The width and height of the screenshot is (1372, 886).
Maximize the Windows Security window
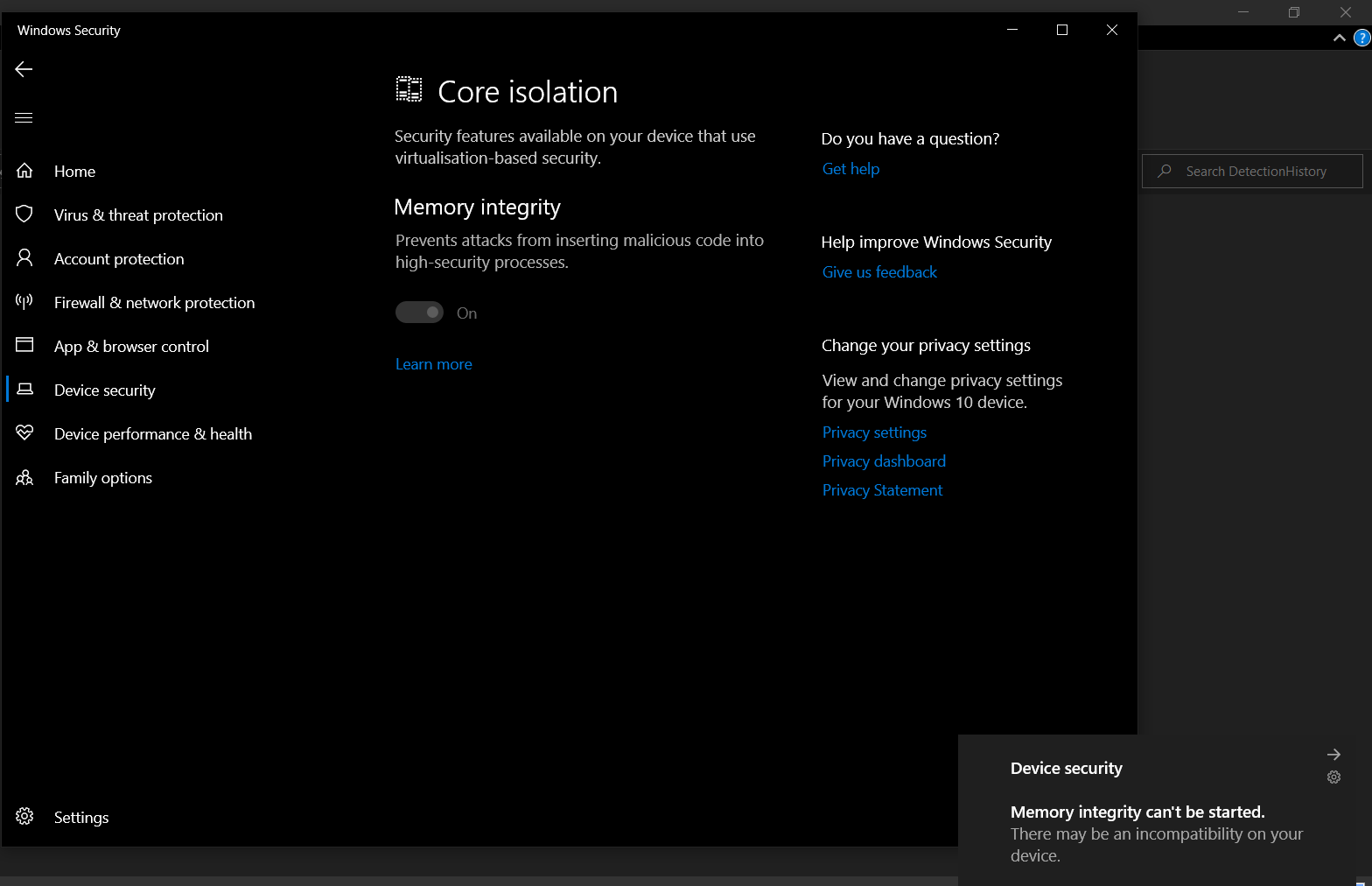(1062, 30)
